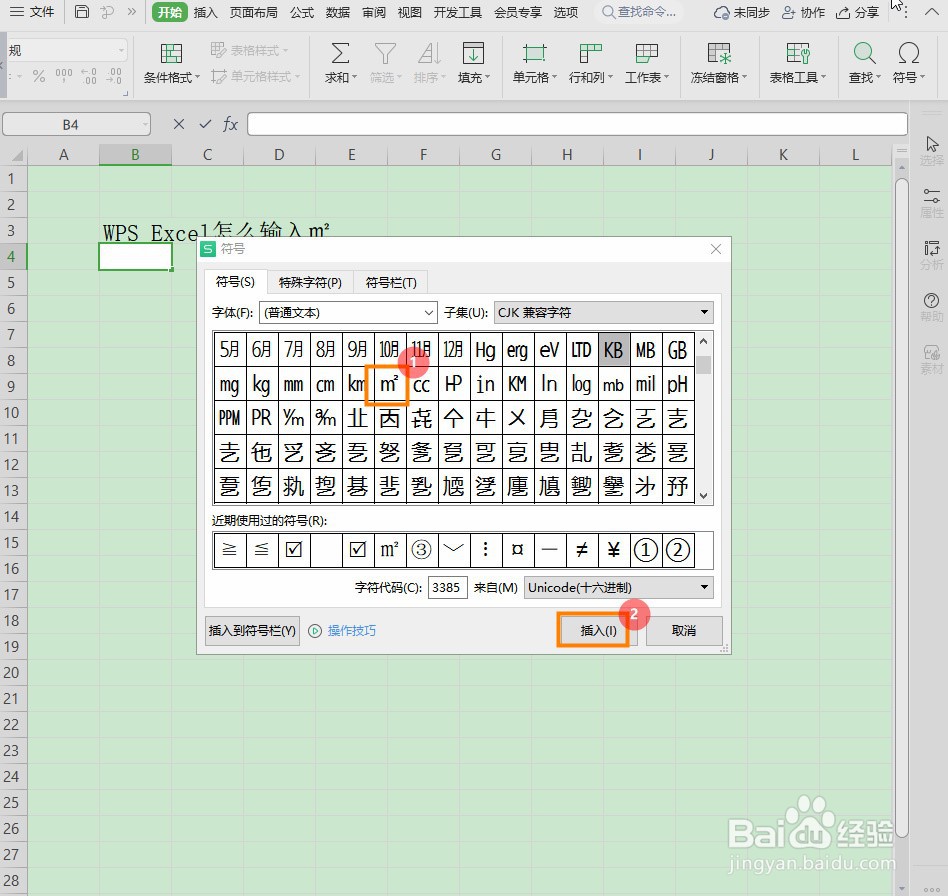Switch to 特殊字符(P) tab

[x=310, y=282]
